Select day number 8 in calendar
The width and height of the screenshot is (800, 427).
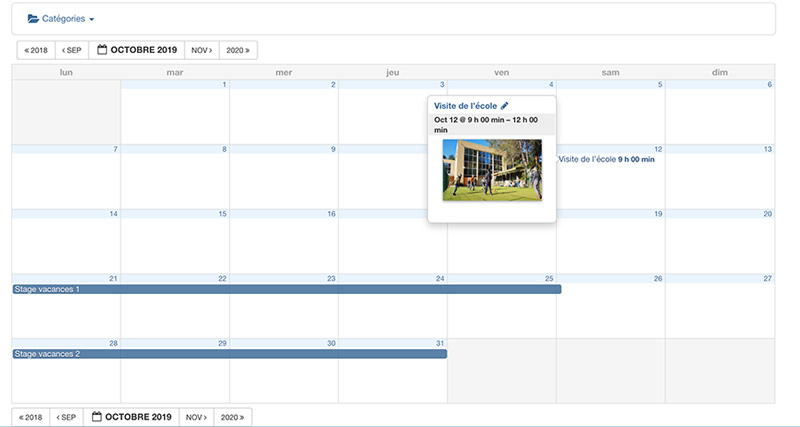pos(224,149)
